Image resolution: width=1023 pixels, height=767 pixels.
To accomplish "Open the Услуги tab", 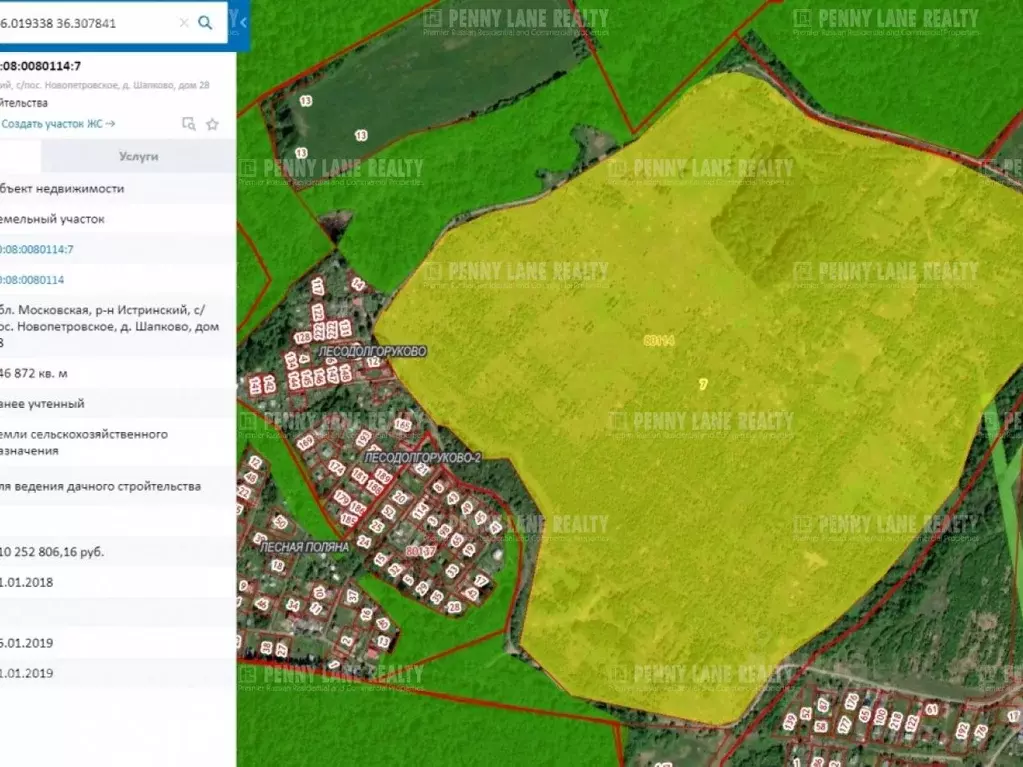I will pyautogui.click(x=138, y=156).
